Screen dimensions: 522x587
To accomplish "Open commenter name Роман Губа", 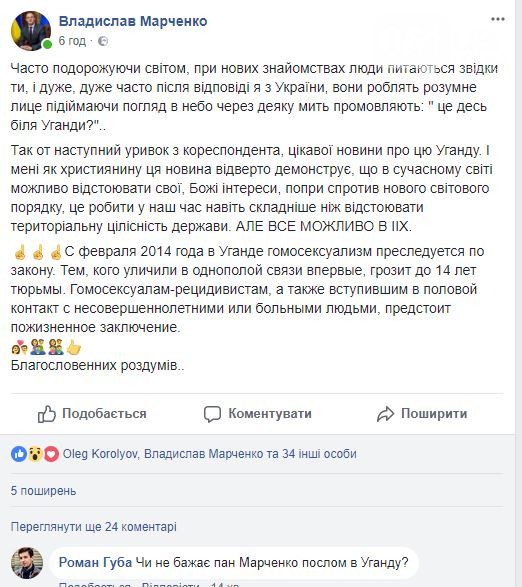I will coord(95,562).
